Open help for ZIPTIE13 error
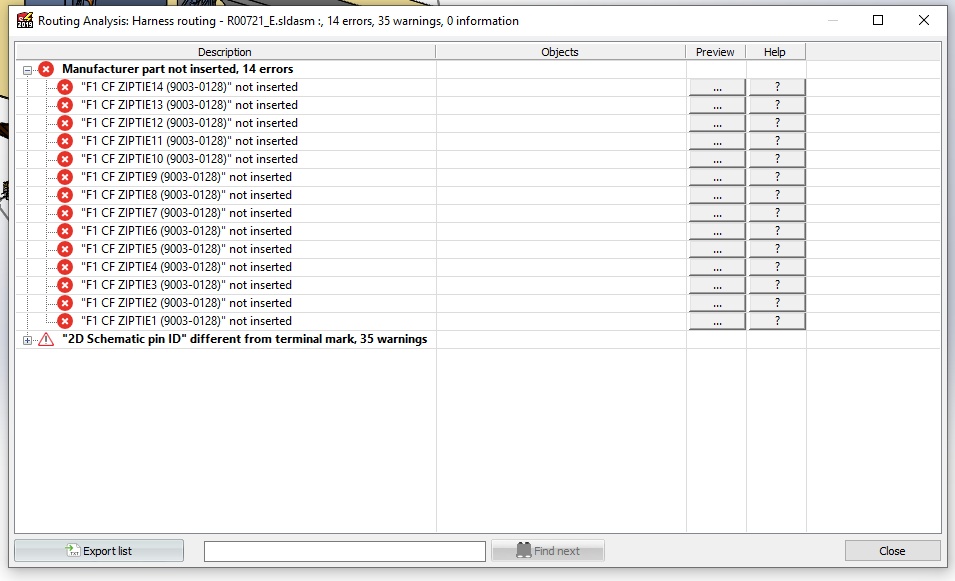 (x=777, y=105)
